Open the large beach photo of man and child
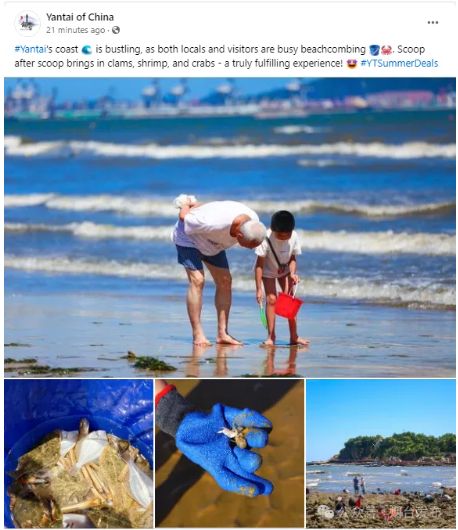Viewport: 458px width, 530px height. (230, 227)
